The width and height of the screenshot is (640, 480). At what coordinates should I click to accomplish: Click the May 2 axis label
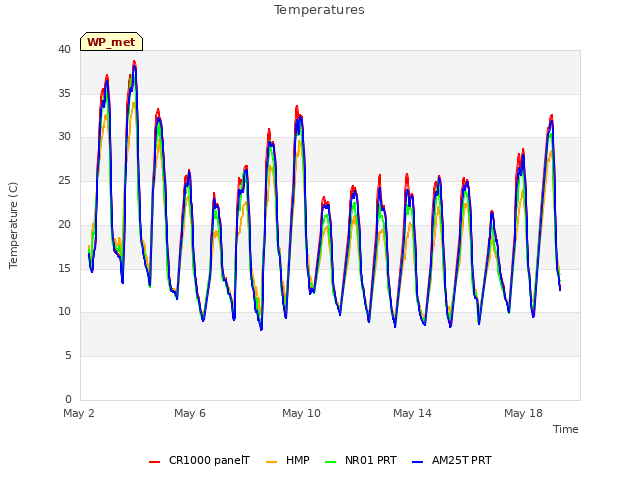click(x=79, y=413)
